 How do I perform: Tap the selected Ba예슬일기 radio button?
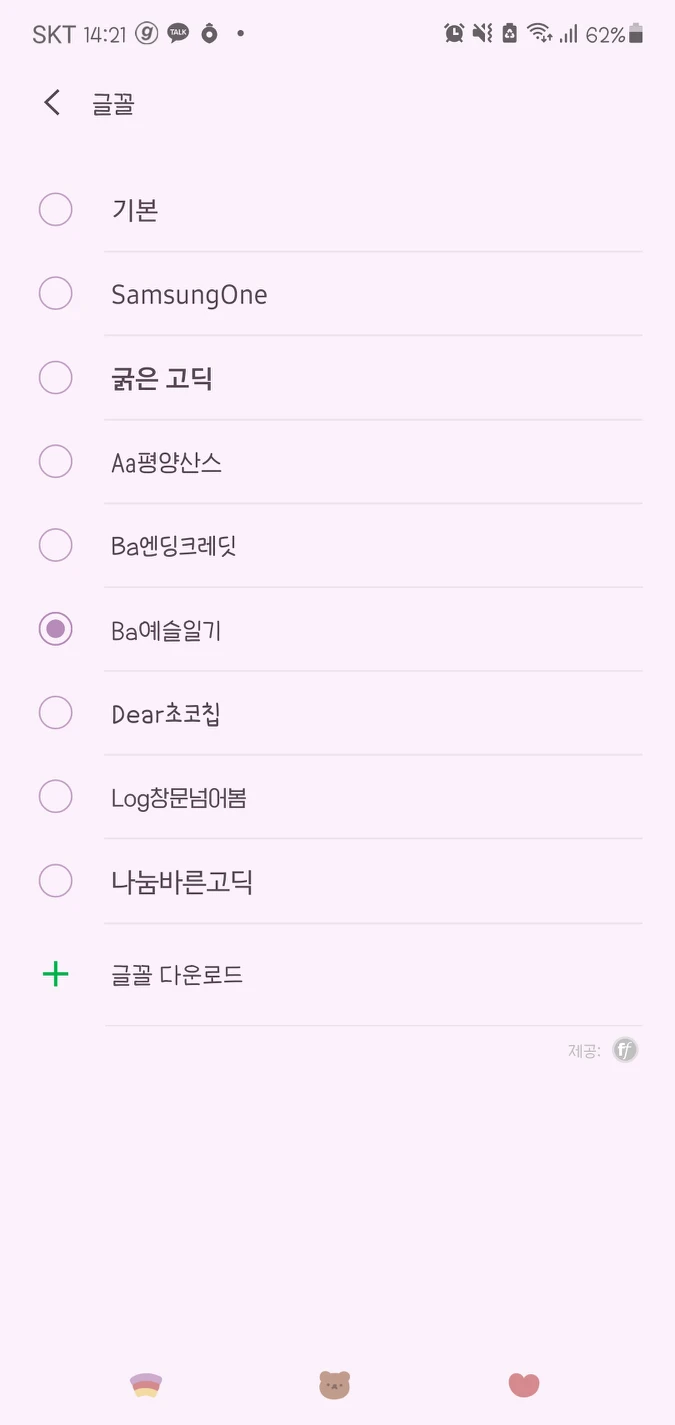[x=55, y=629]
